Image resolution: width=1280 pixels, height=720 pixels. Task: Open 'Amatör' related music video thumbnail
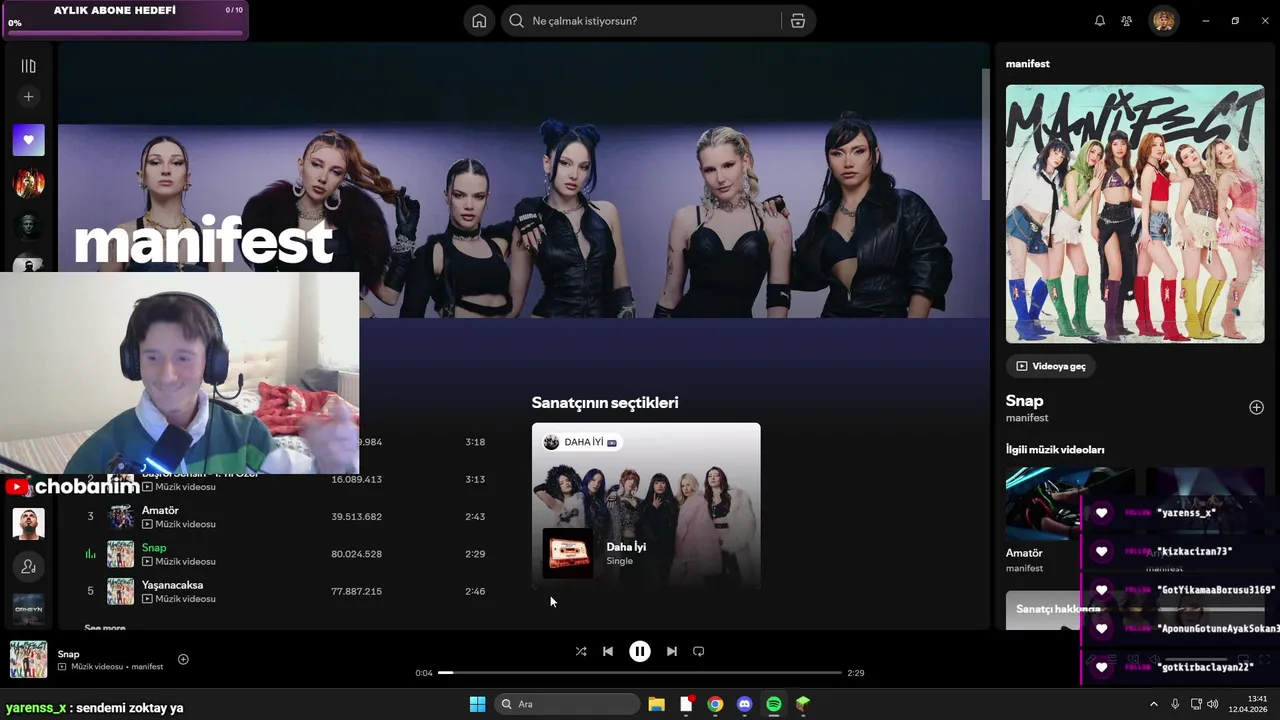(x=1070, y=504)
